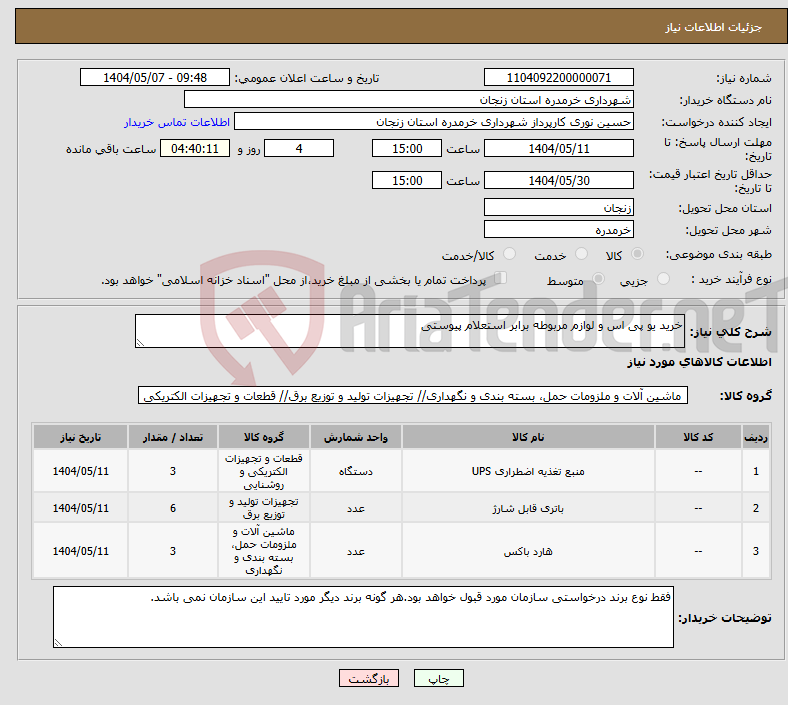Click the تاریخ و ساعت اعلان عمومی field

point(155,78)
